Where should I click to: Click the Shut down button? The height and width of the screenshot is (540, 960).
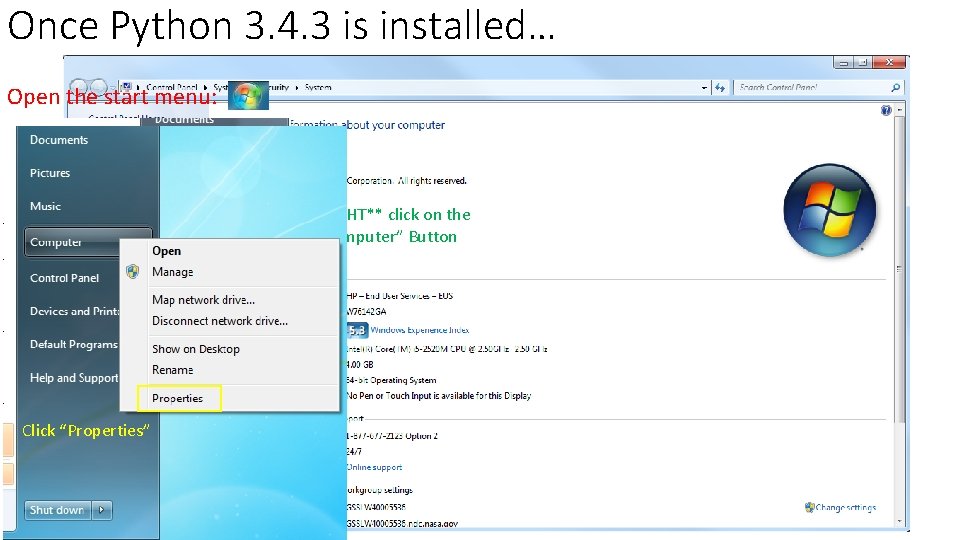57,509
